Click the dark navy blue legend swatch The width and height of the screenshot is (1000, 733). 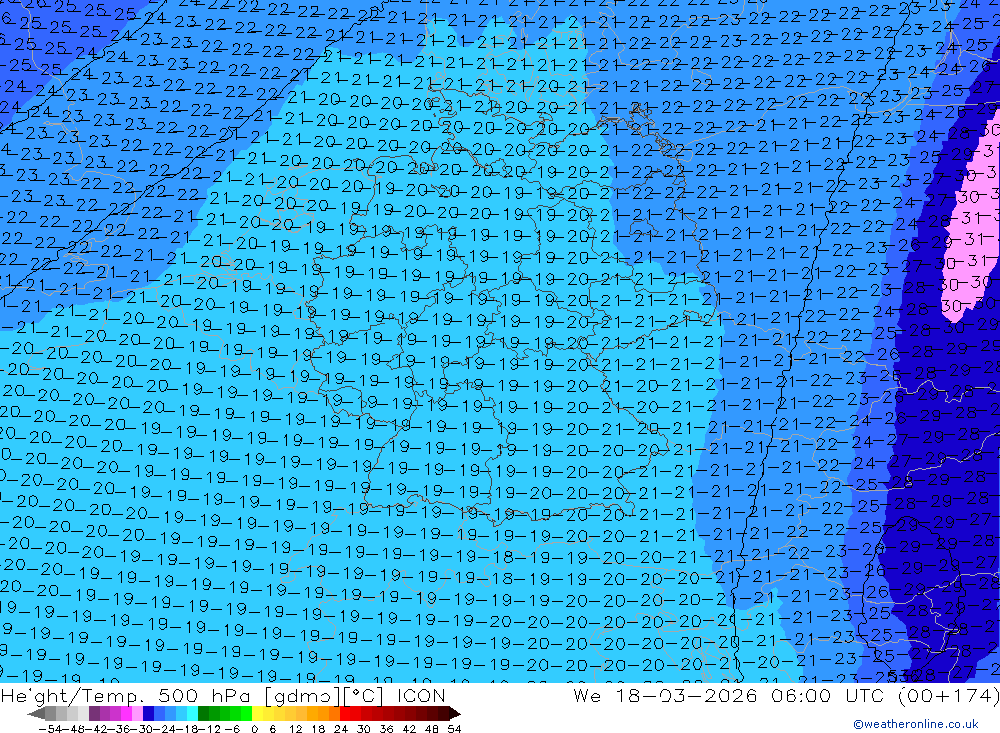point(148,713)
